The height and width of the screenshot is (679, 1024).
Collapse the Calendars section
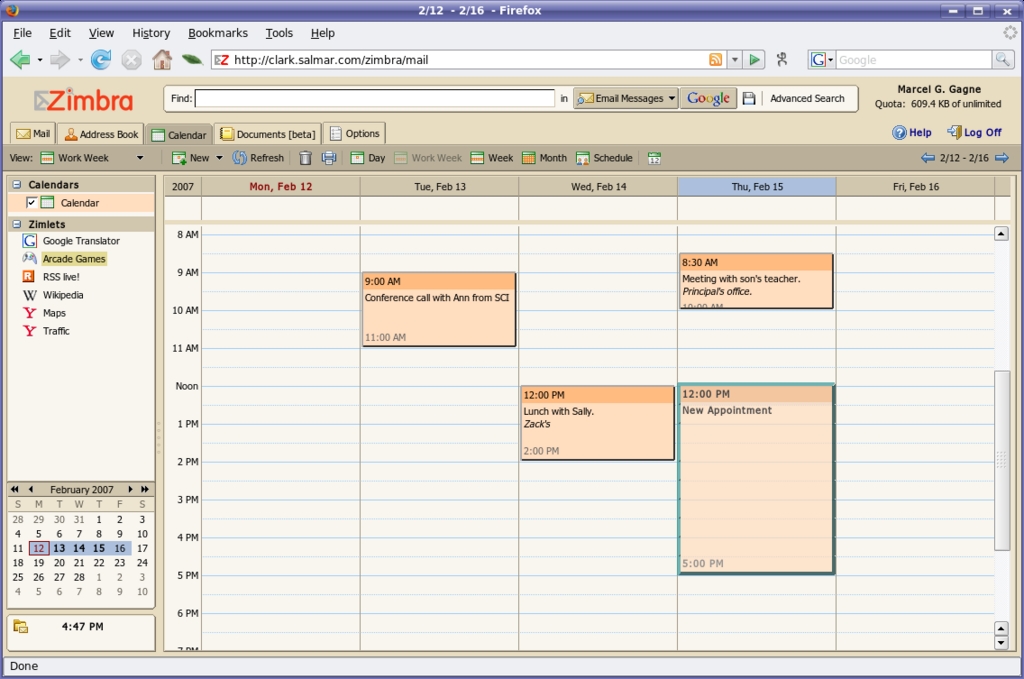pos(17,185)
